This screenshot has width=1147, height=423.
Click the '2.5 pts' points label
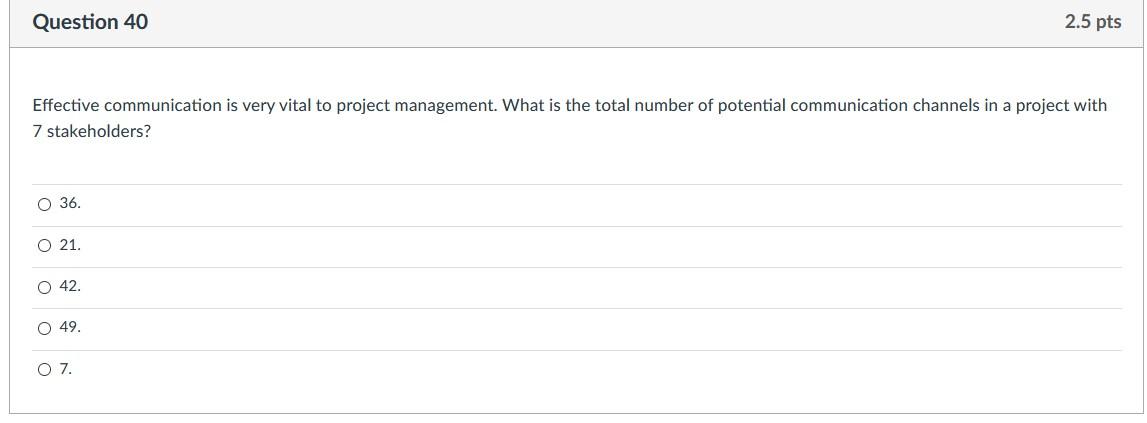(1093, 22)
